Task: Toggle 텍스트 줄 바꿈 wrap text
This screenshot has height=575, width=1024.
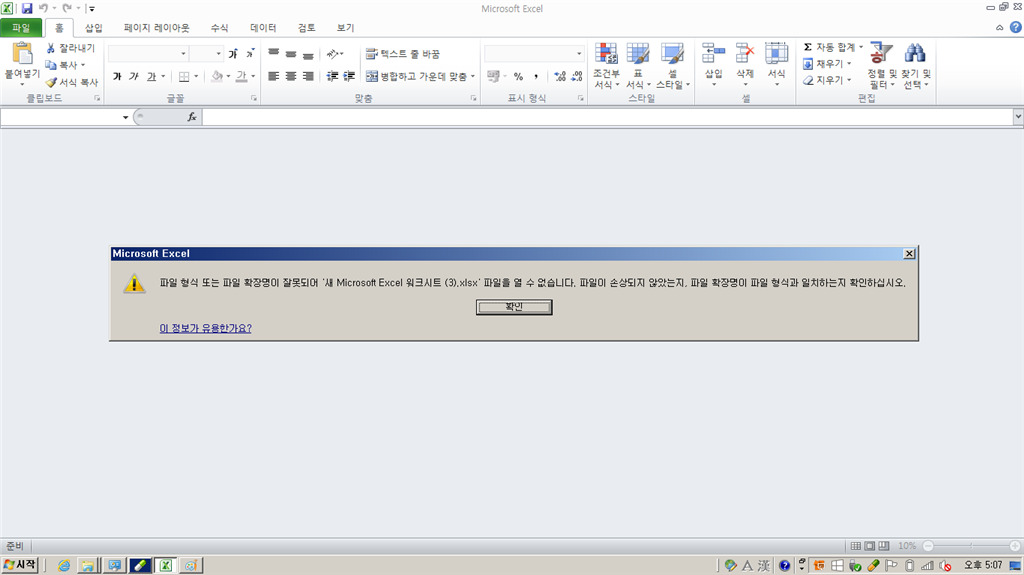Action: (403, 54)
